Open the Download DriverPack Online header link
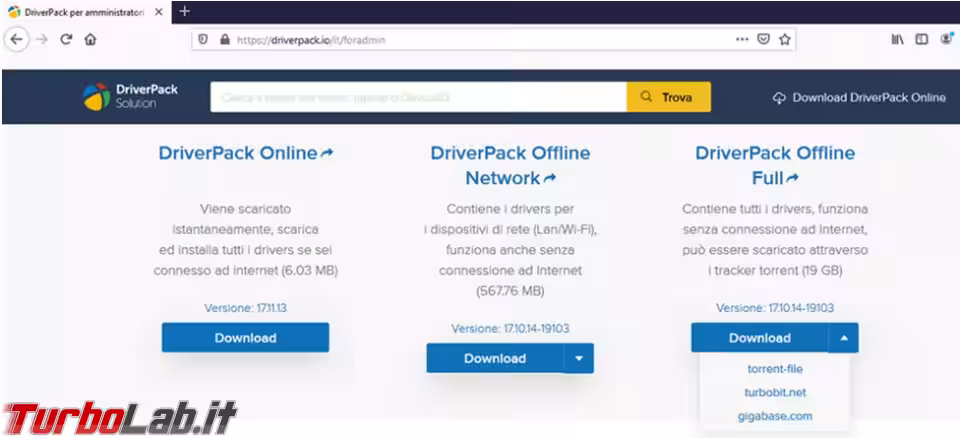This screenshot has height=438, width=960. (860, 98)
